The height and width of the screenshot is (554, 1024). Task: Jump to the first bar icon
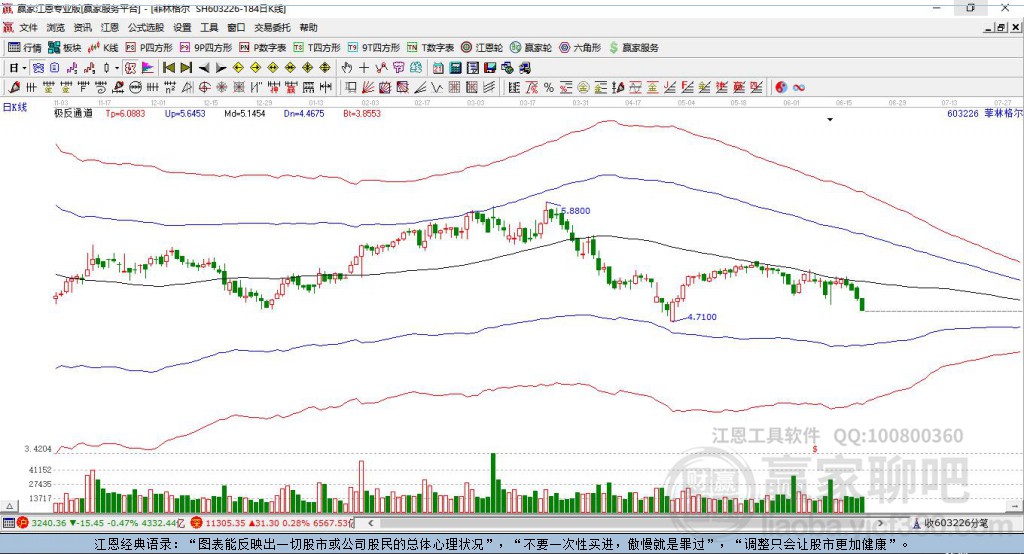pos(169,68)
